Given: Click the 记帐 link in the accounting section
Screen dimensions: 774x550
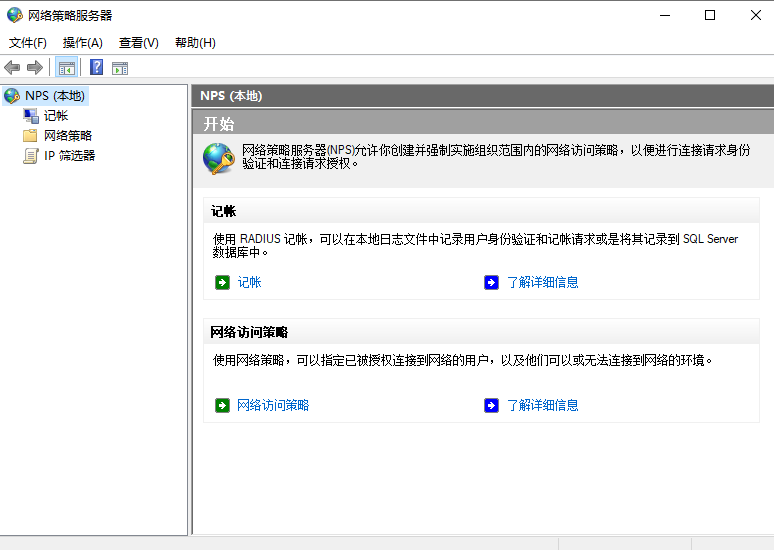Looking at the screenshot, I should [249, 282].
